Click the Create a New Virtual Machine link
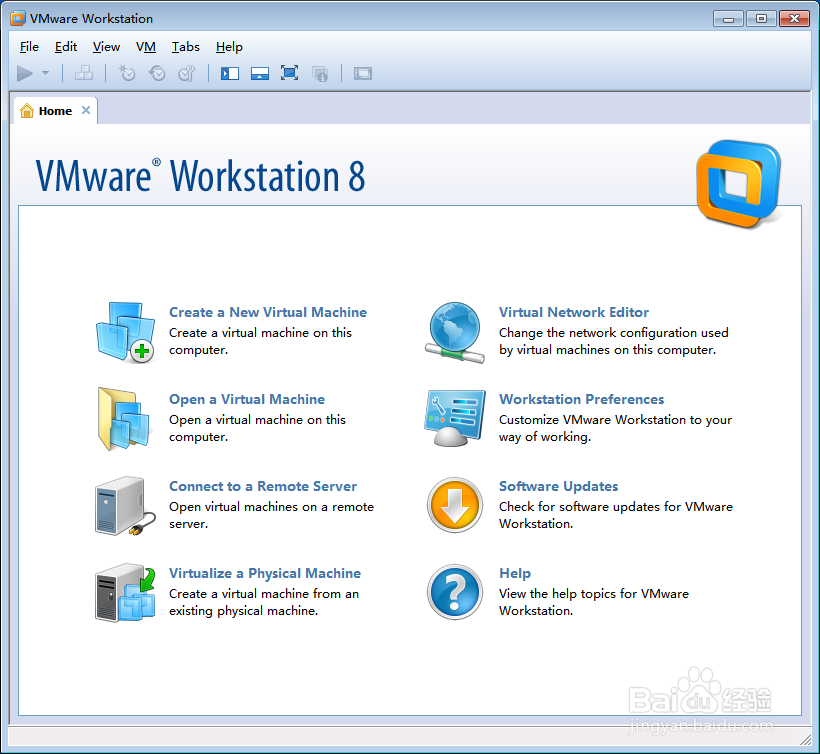The width and height of the screenshot is (820, 754). click(268, 312)
